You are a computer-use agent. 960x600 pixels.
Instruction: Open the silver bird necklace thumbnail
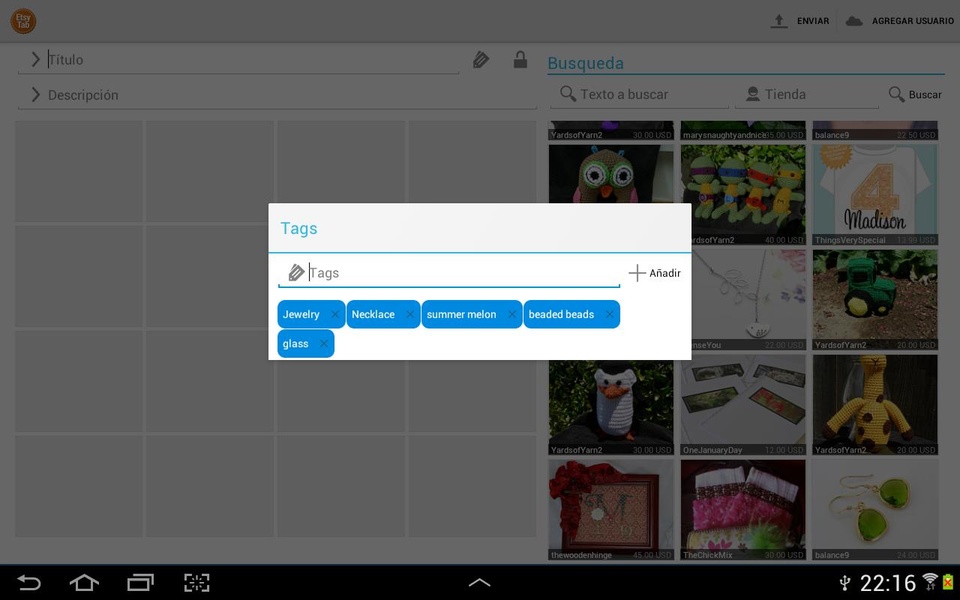pyautogui.click(x=748, y=299)
